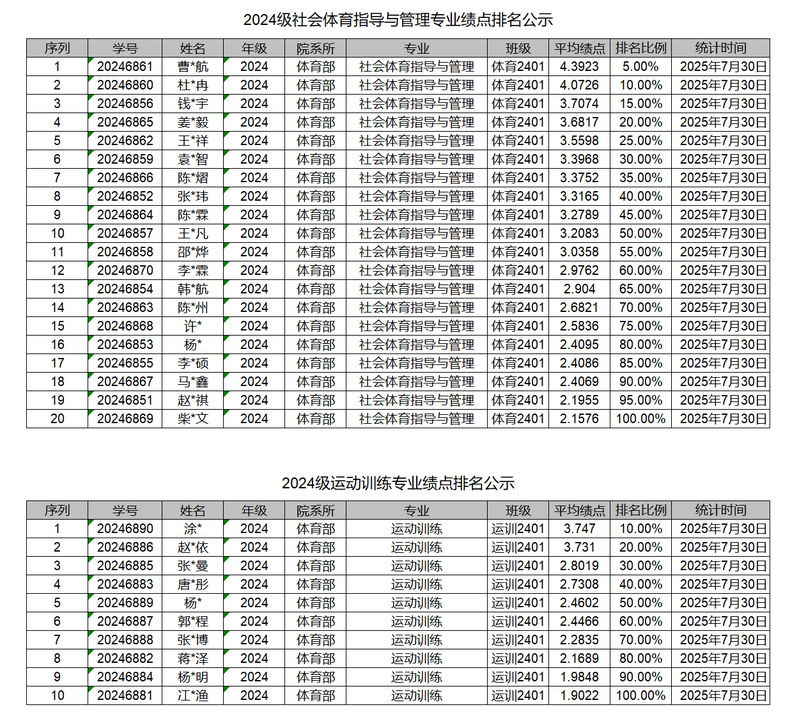Click the title of the 运动训练 ranking table
Screen dimensions: 798x721
pyautogui.click(x=398, y=482)
